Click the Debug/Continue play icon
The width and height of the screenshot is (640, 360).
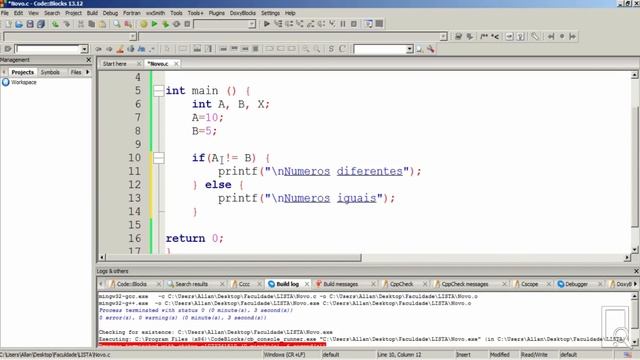click(x=267, y=24)
